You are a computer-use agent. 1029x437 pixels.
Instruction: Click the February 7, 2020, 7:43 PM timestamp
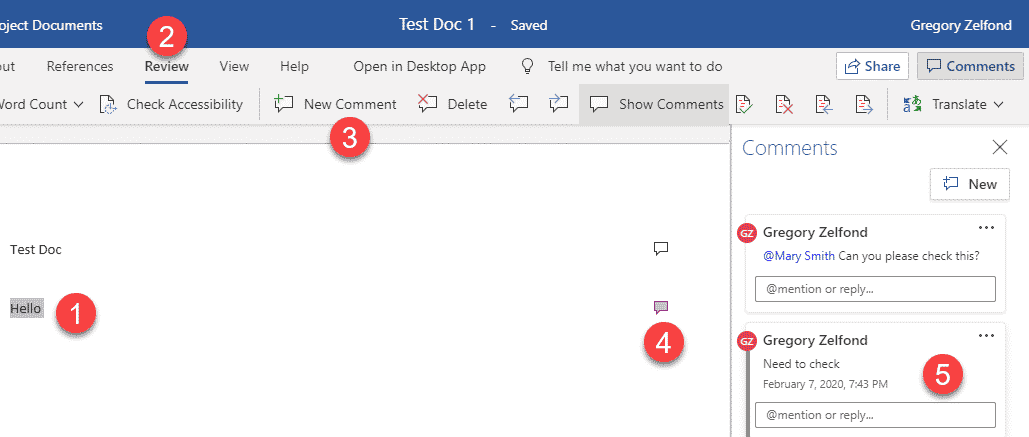(x=826, y=383)
